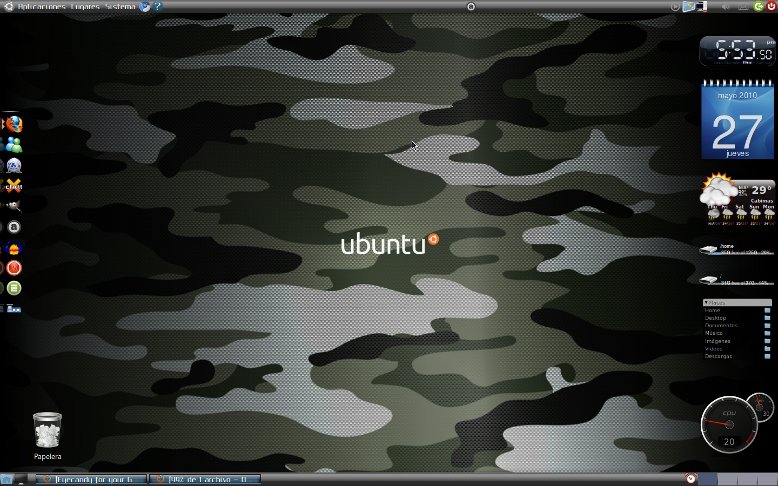Click the monitor display icon in top panel
Viewport: 778px width, 486px height.
701,6
